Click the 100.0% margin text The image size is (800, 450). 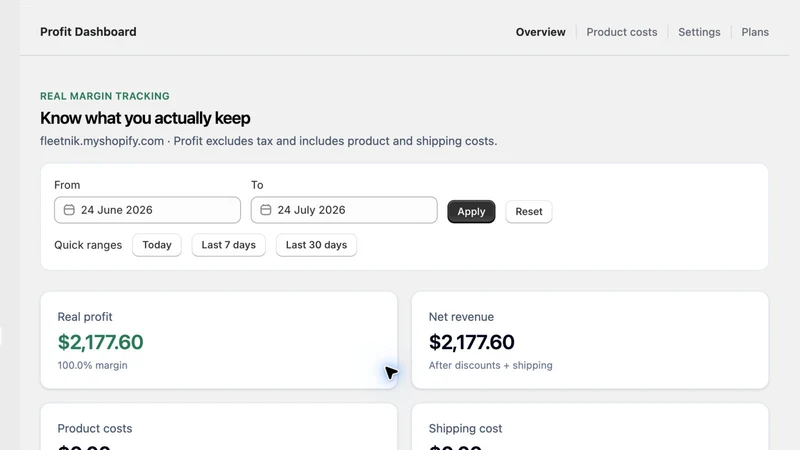[x=92, y=365]
